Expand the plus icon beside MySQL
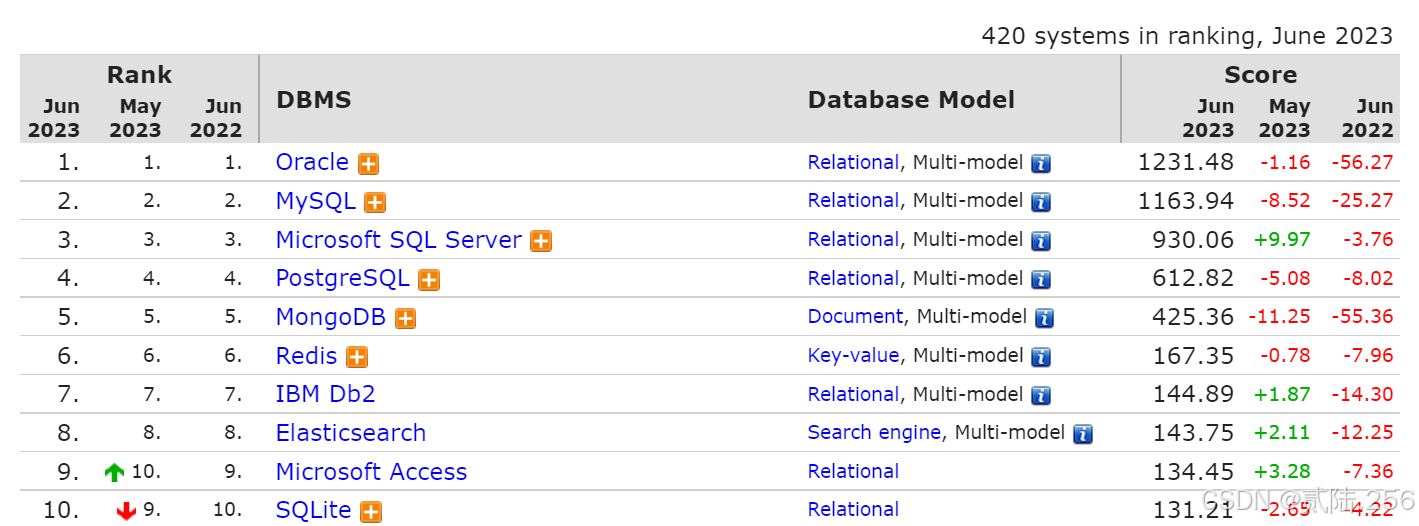Screen dimensions: 1419x526 (x=375, y=203)
